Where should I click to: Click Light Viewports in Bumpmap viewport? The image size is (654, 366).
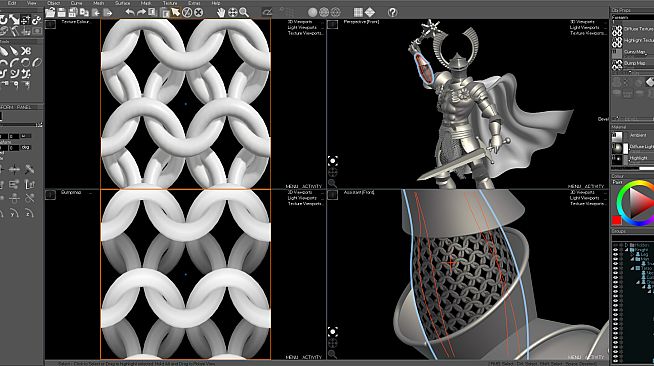click(x=302, y=198)
